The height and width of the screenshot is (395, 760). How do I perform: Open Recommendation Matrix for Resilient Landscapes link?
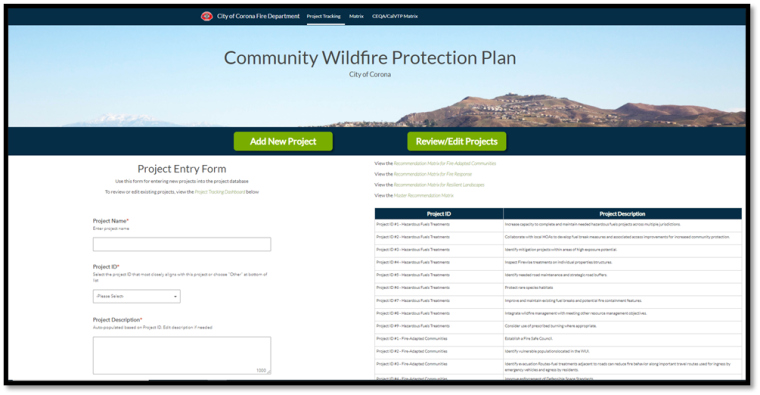[439, 185]
